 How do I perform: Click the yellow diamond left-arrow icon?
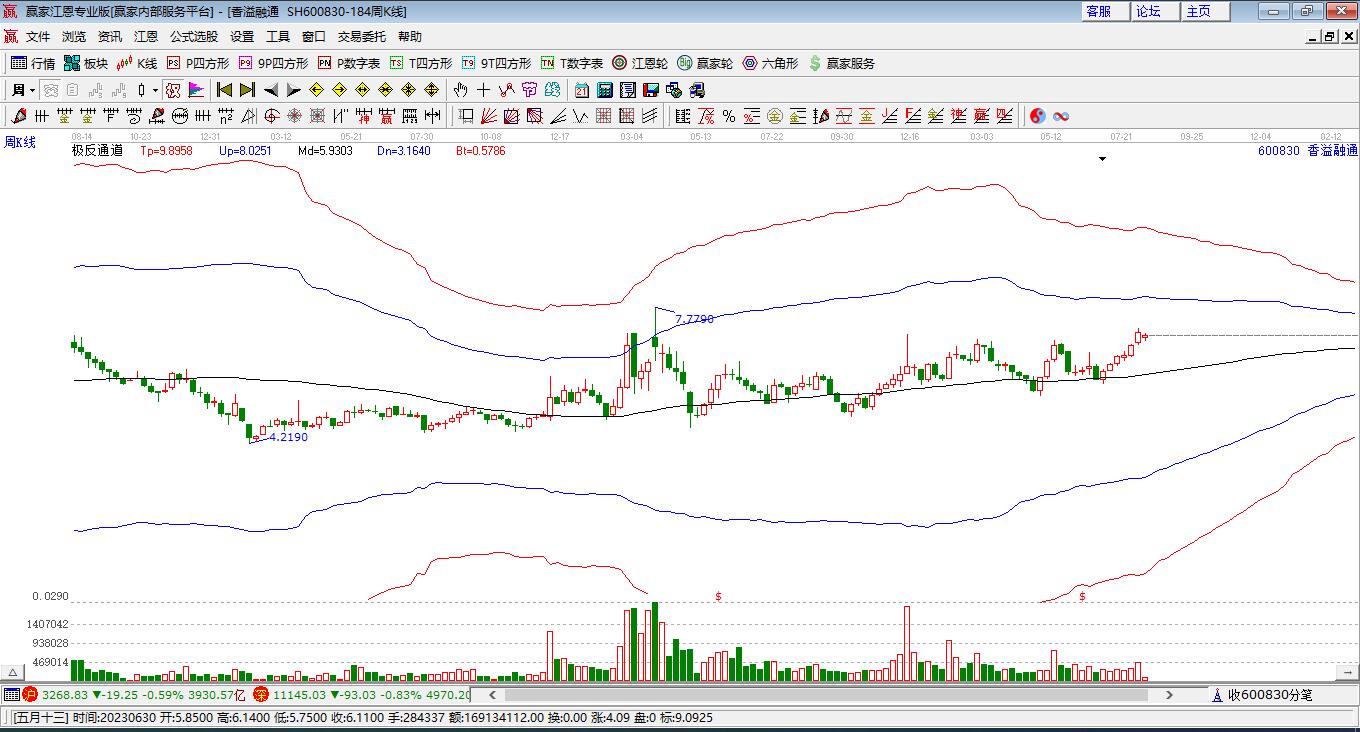click(316, 90)
